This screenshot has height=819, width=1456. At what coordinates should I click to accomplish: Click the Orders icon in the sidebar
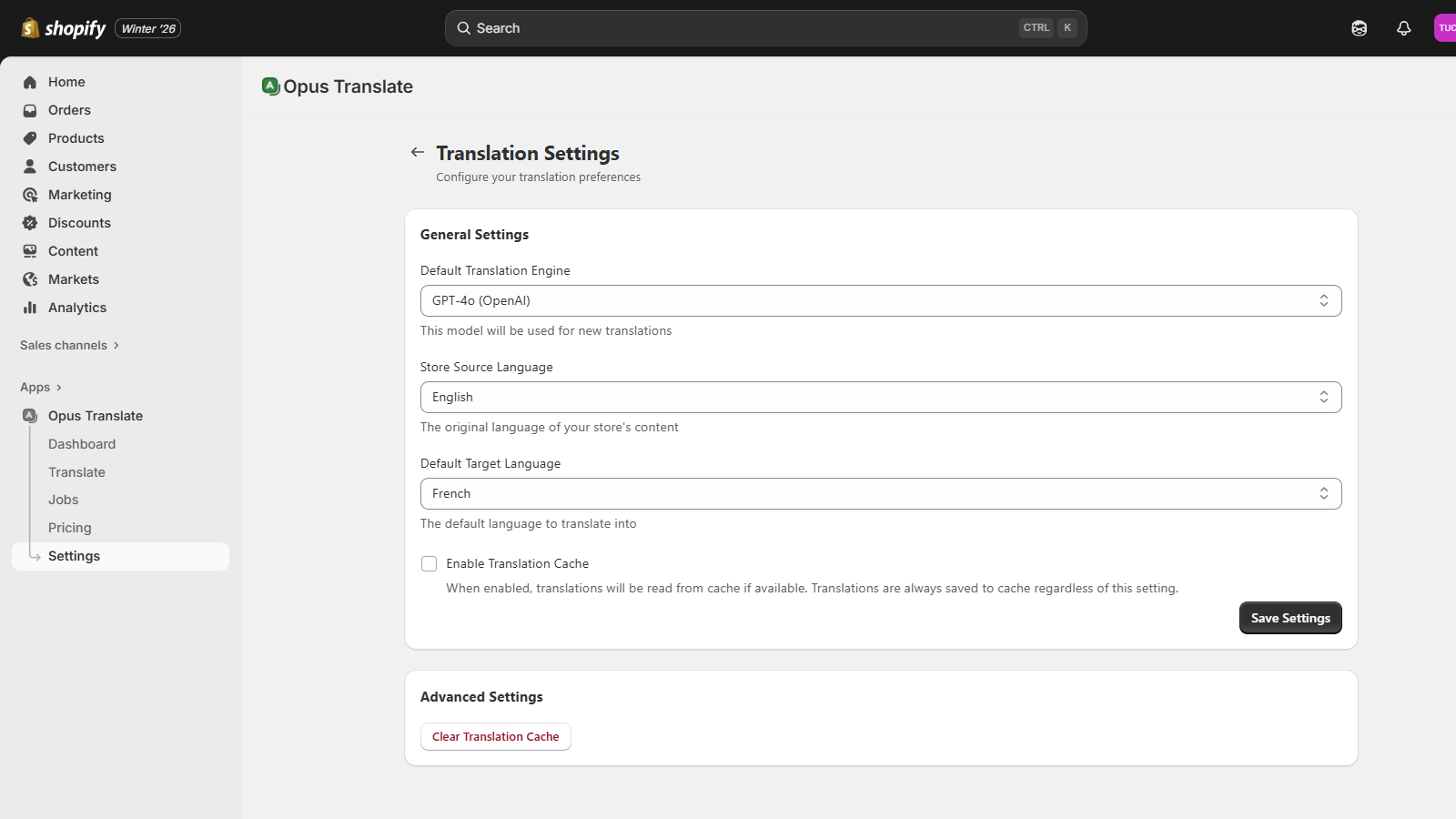(30, 110)
